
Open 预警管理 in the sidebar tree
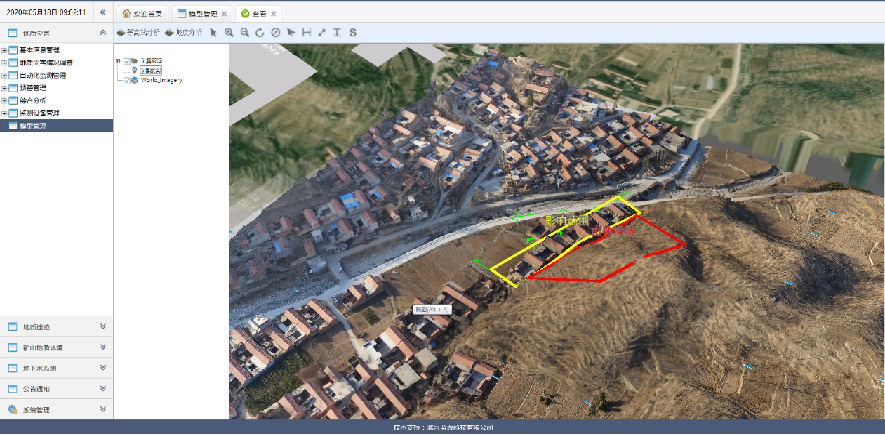pyautogui.click(x=33, y=88)
